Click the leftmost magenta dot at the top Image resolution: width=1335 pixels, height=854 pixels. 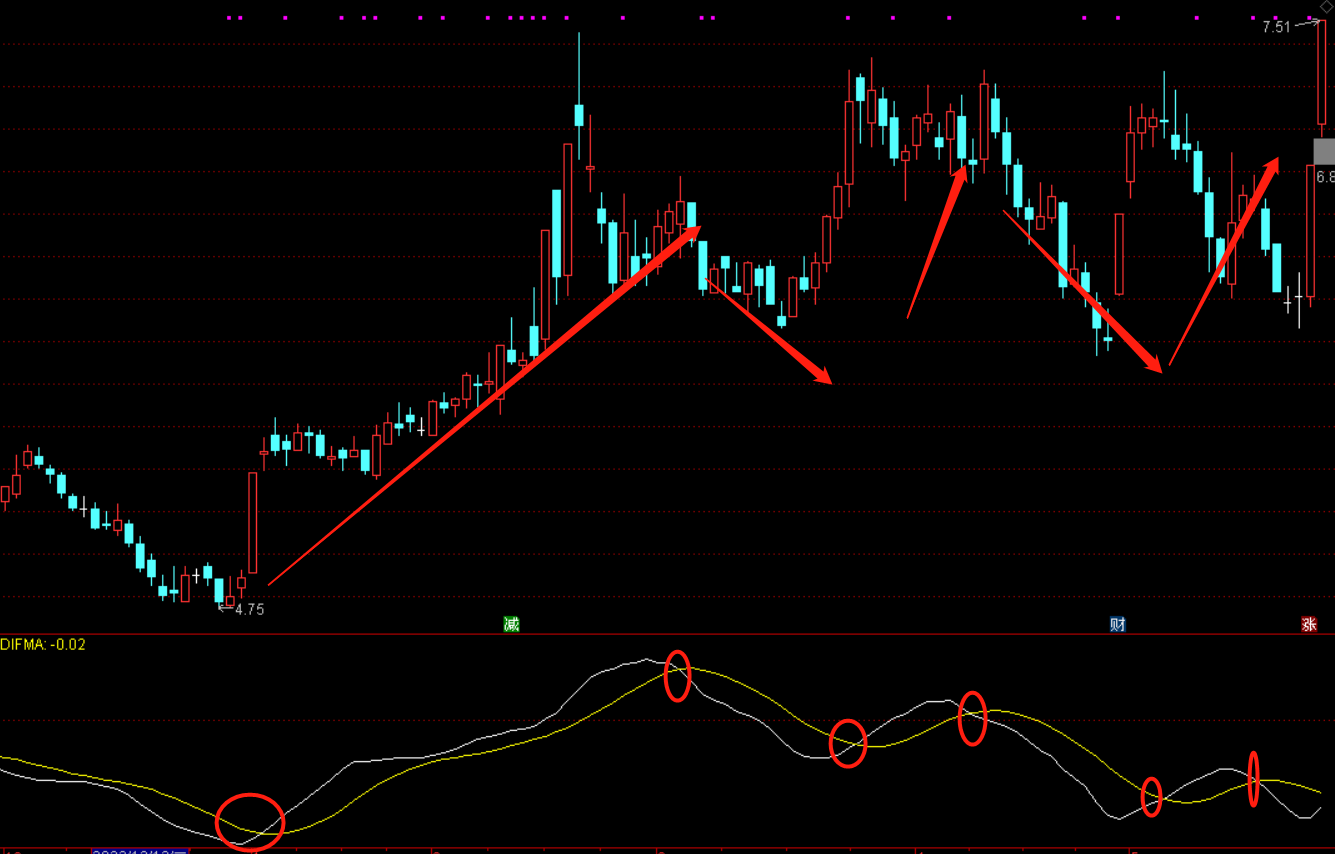[x=230, y=17]
